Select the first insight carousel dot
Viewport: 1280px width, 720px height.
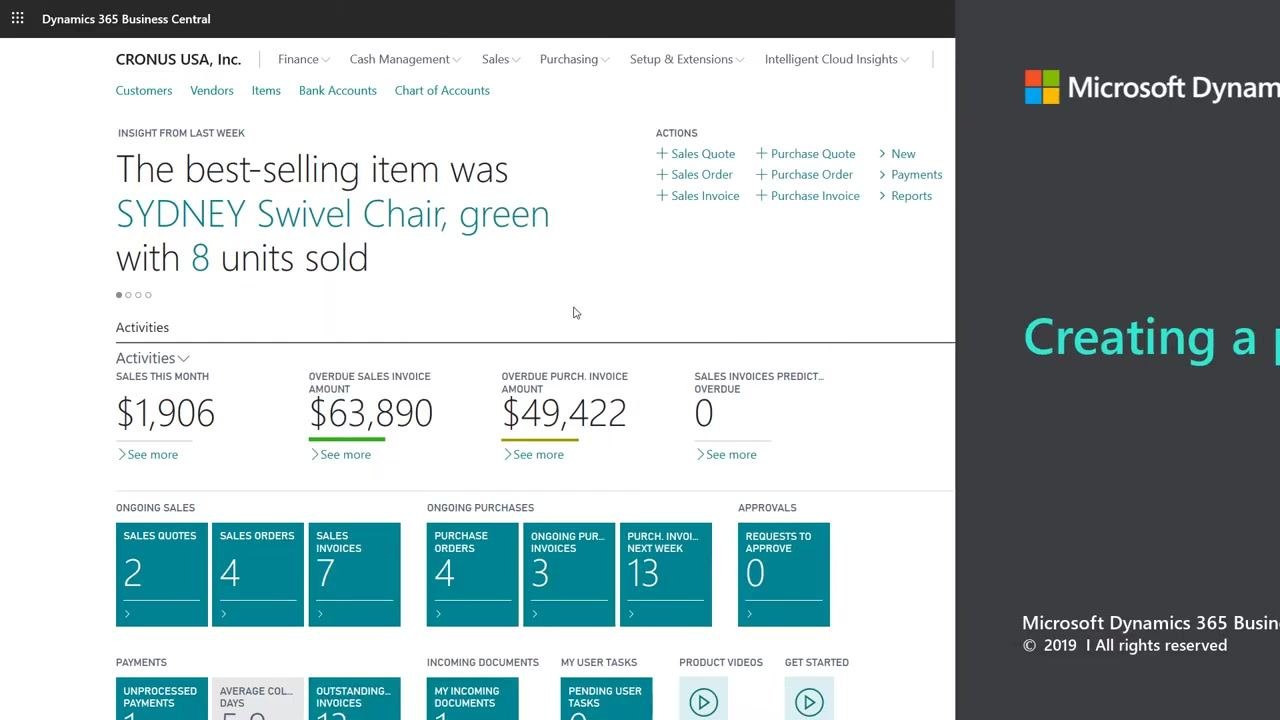tap(119, 295)
